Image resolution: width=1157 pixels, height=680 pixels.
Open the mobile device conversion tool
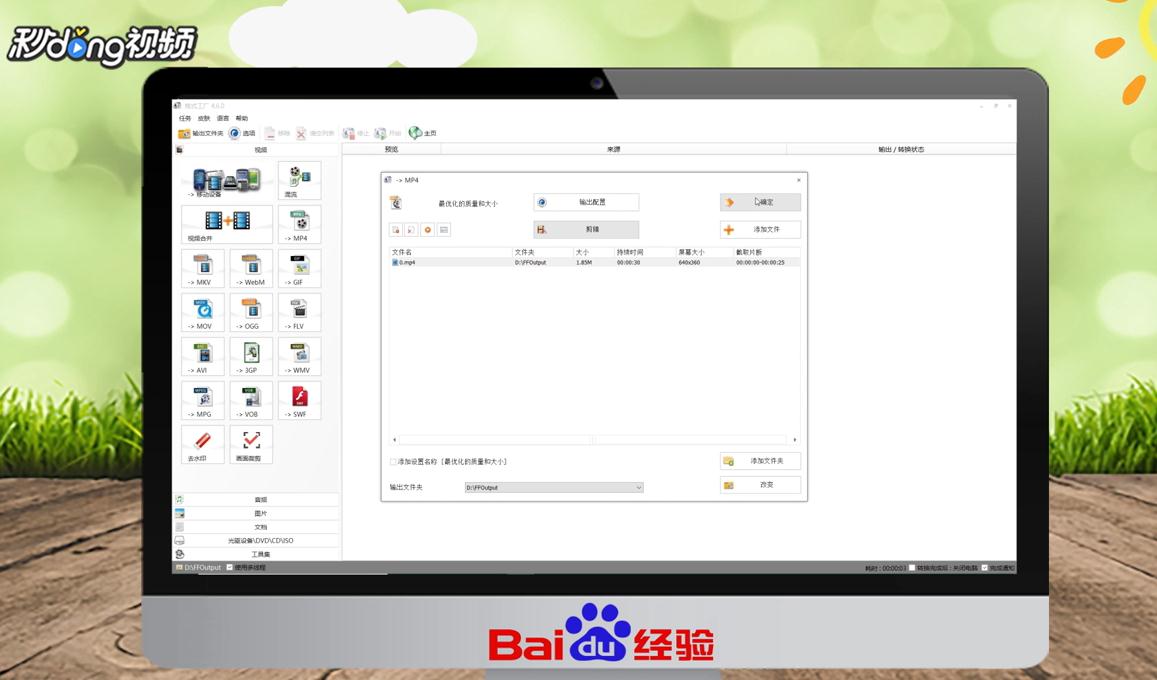tap(227, 181)
